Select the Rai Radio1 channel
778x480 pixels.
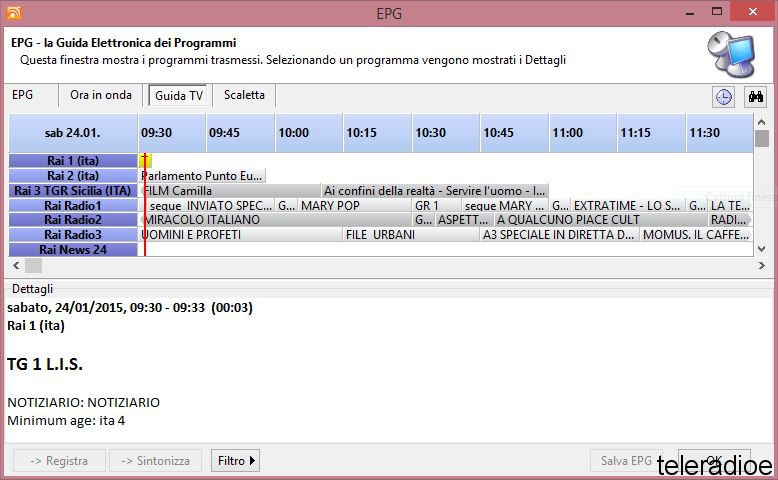coord(73,206)
